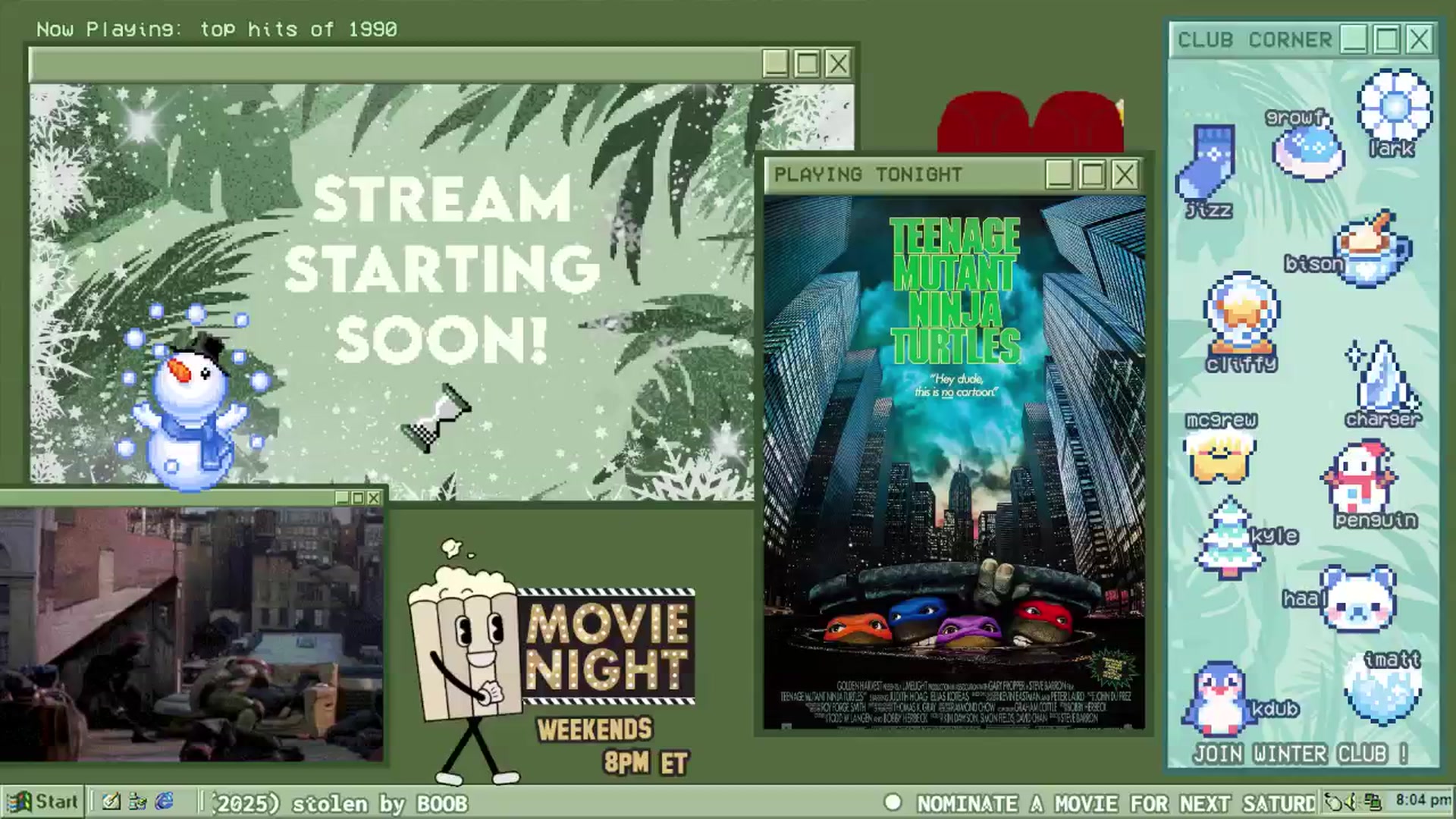Open the Start button on the taskbar

tap(42, 802)
